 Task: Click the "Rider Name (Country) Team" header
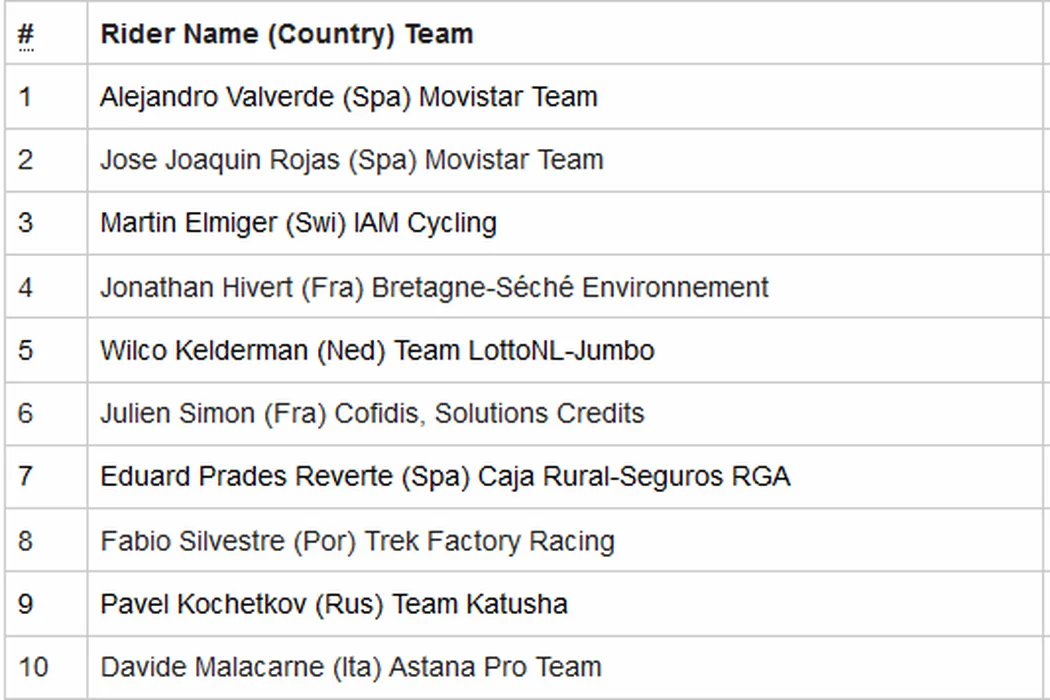(286, 34)
